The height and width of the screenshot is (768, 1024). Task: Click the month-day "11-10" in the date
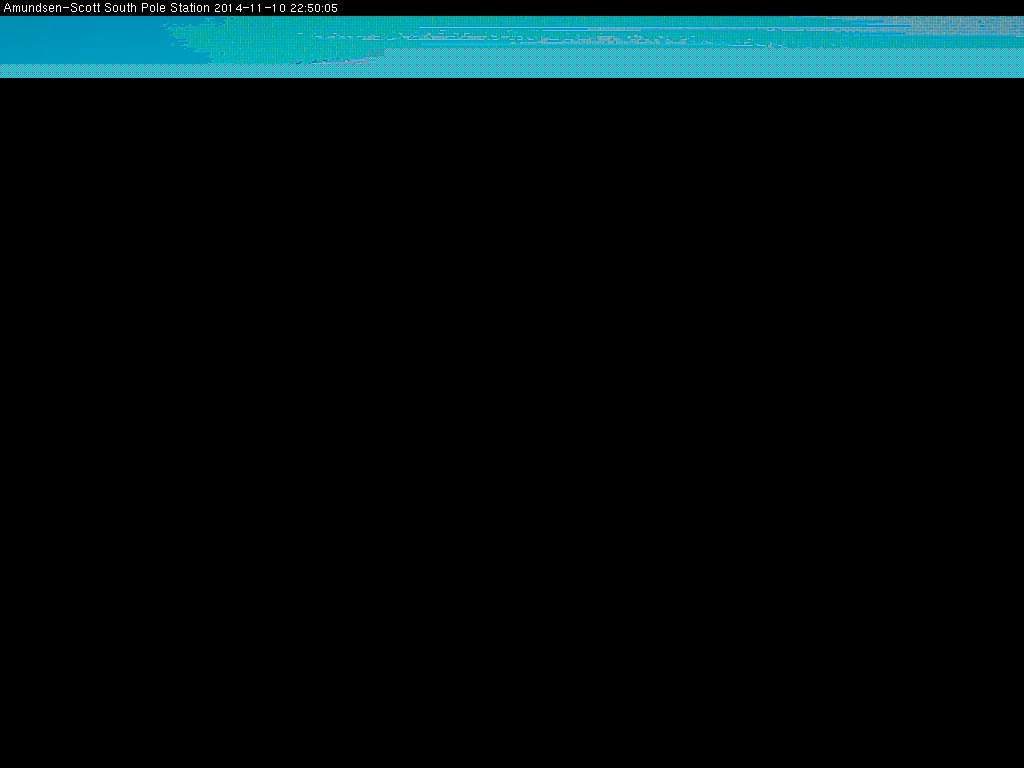[266, 8]
